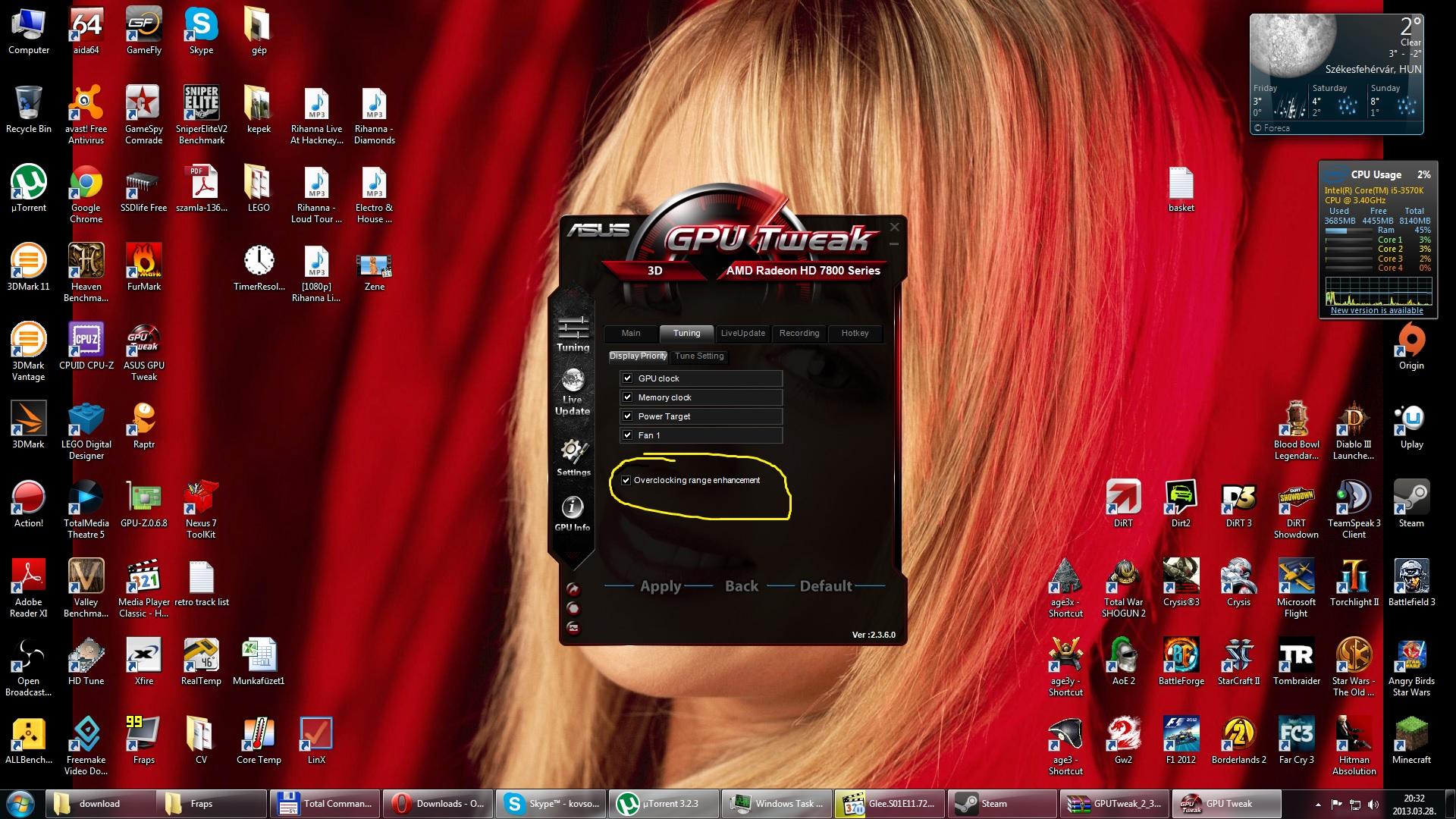Open the Steam desktop icon
The image size is (1456, 819).
[x=1411, y=505]
